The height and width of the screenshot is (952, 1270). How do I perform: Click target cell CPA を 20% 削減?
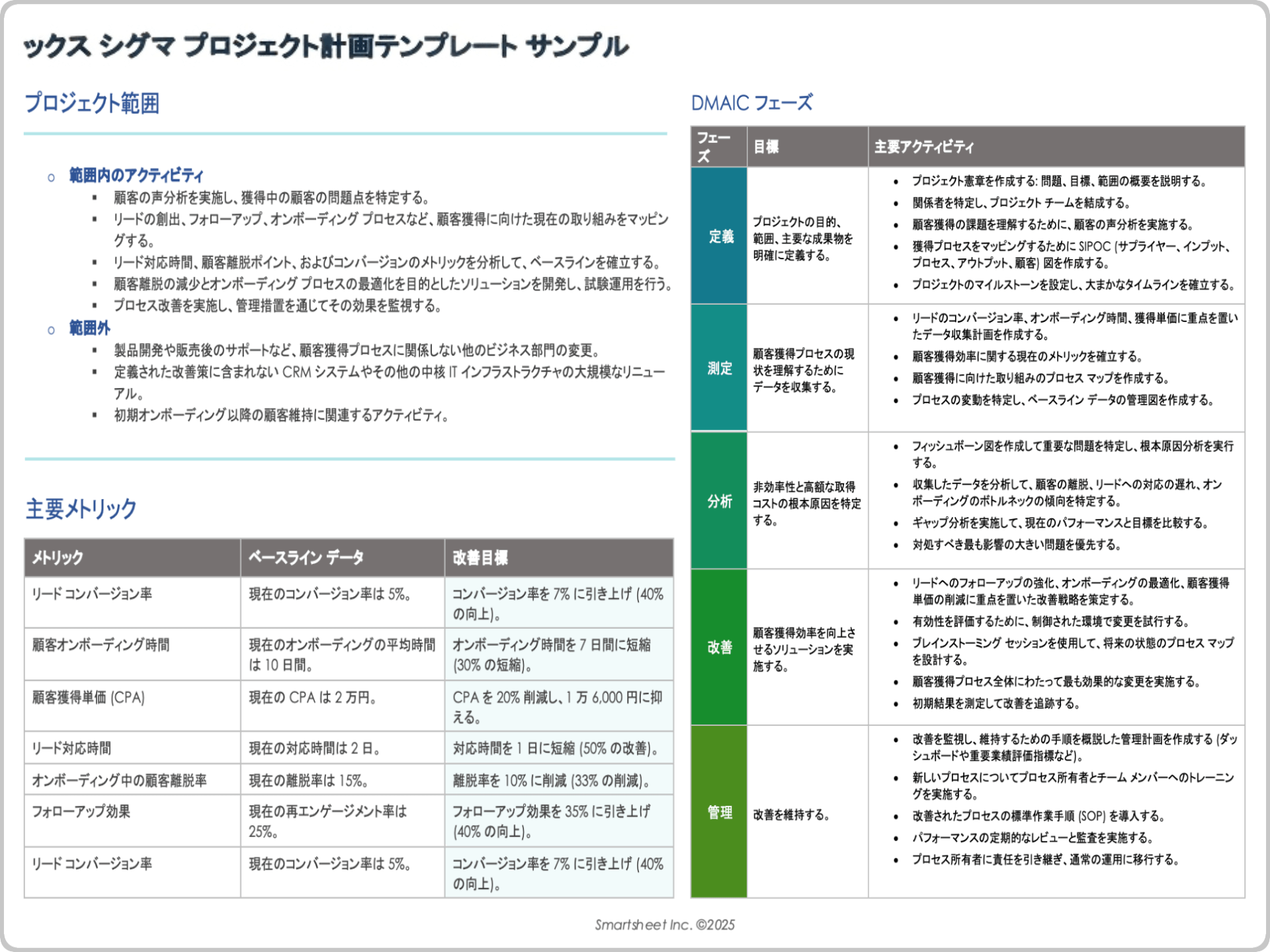point(559,706)
